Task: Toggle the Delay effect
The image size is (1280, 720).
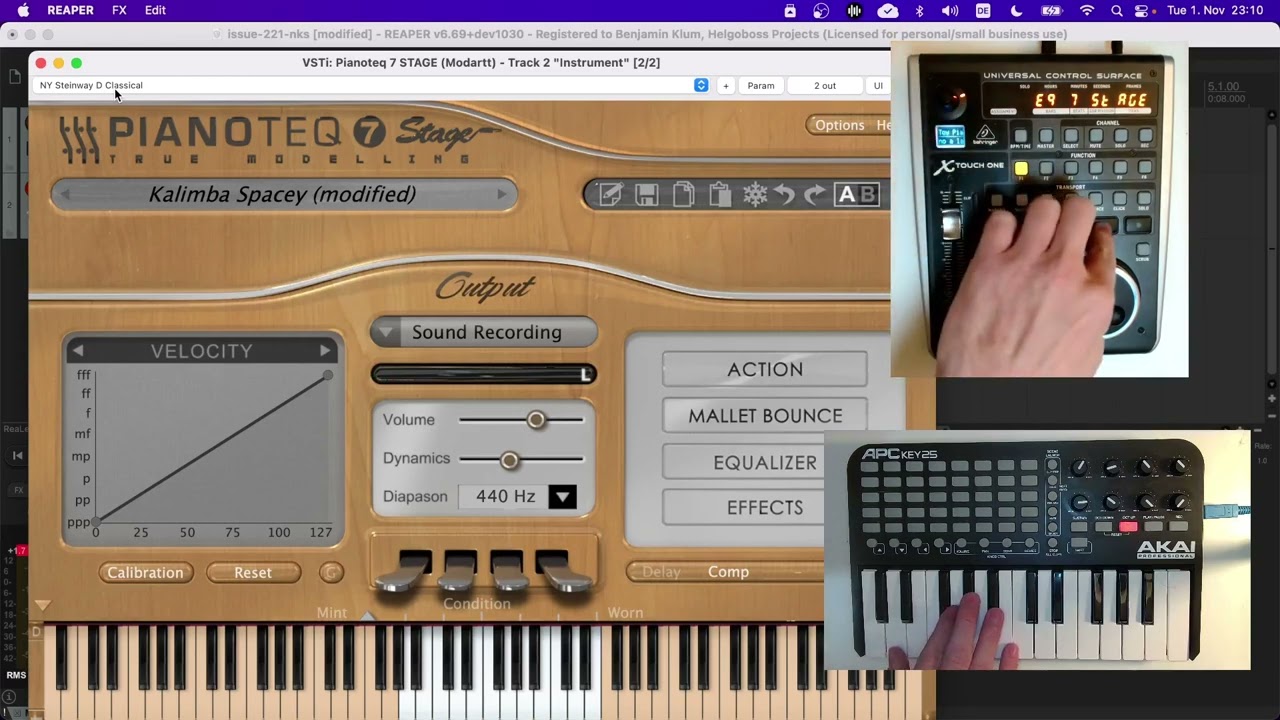Action: pos(661,572)
